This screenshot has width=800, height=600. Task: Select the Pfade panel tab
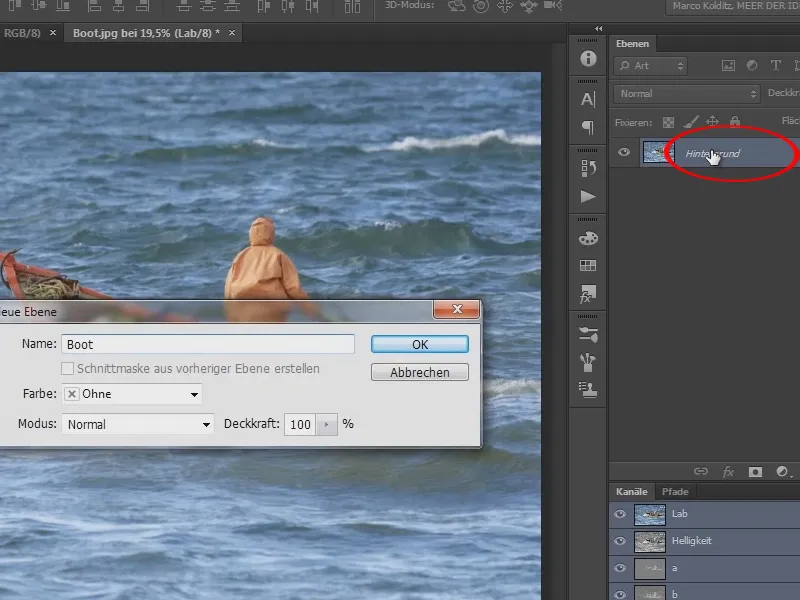click(x=675, y=492)
